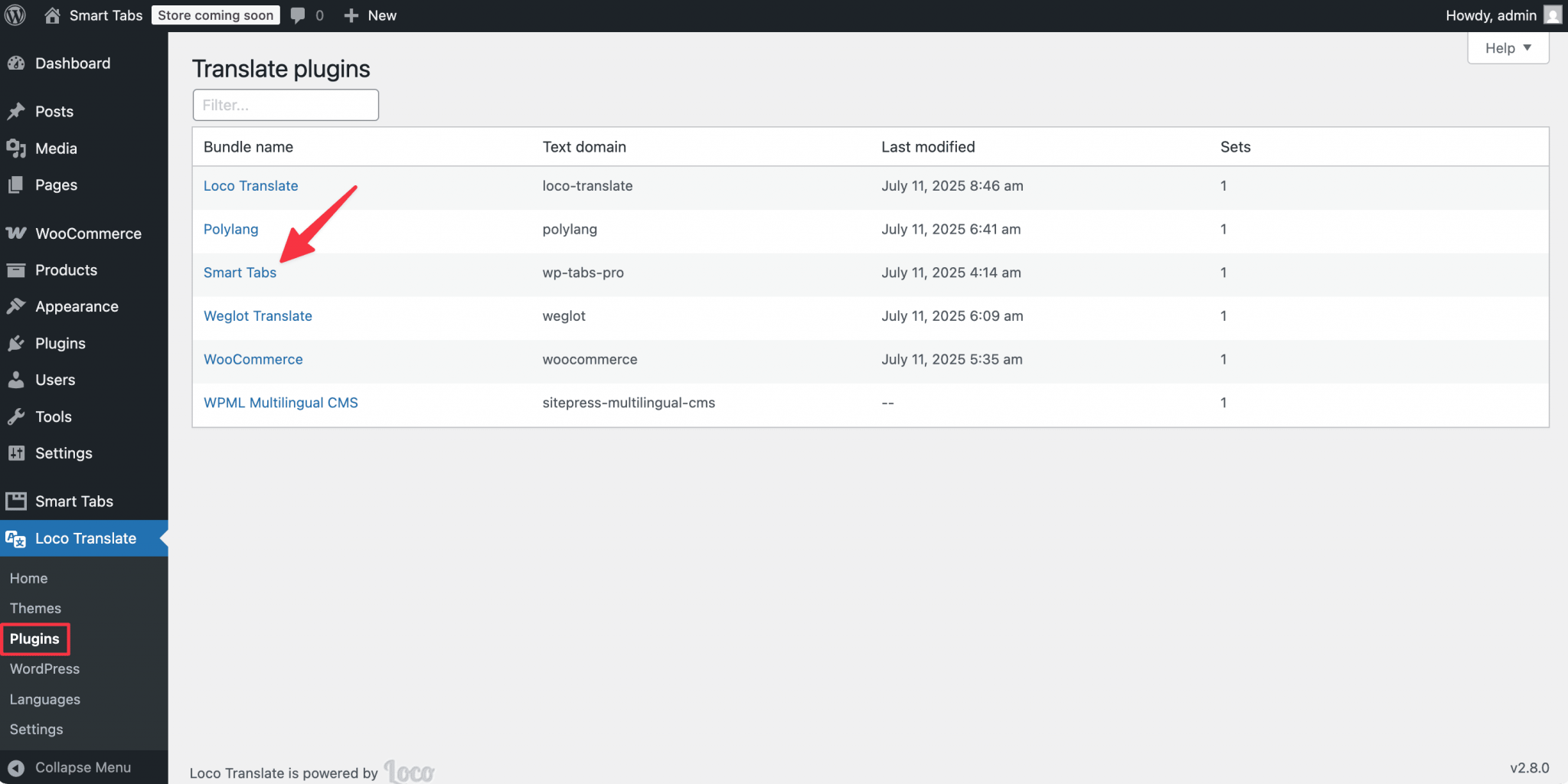Open WooCommerce via its sidebar icon
Viewport: 1568px width, 784px height.
click(x=17, y=234)
